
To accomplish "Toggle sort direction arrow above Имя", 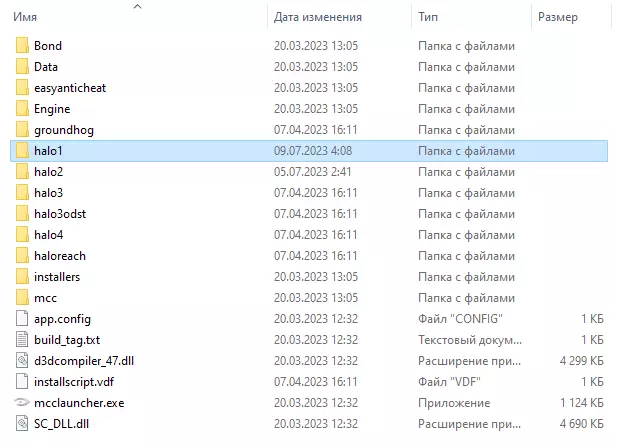I will 137,6.
